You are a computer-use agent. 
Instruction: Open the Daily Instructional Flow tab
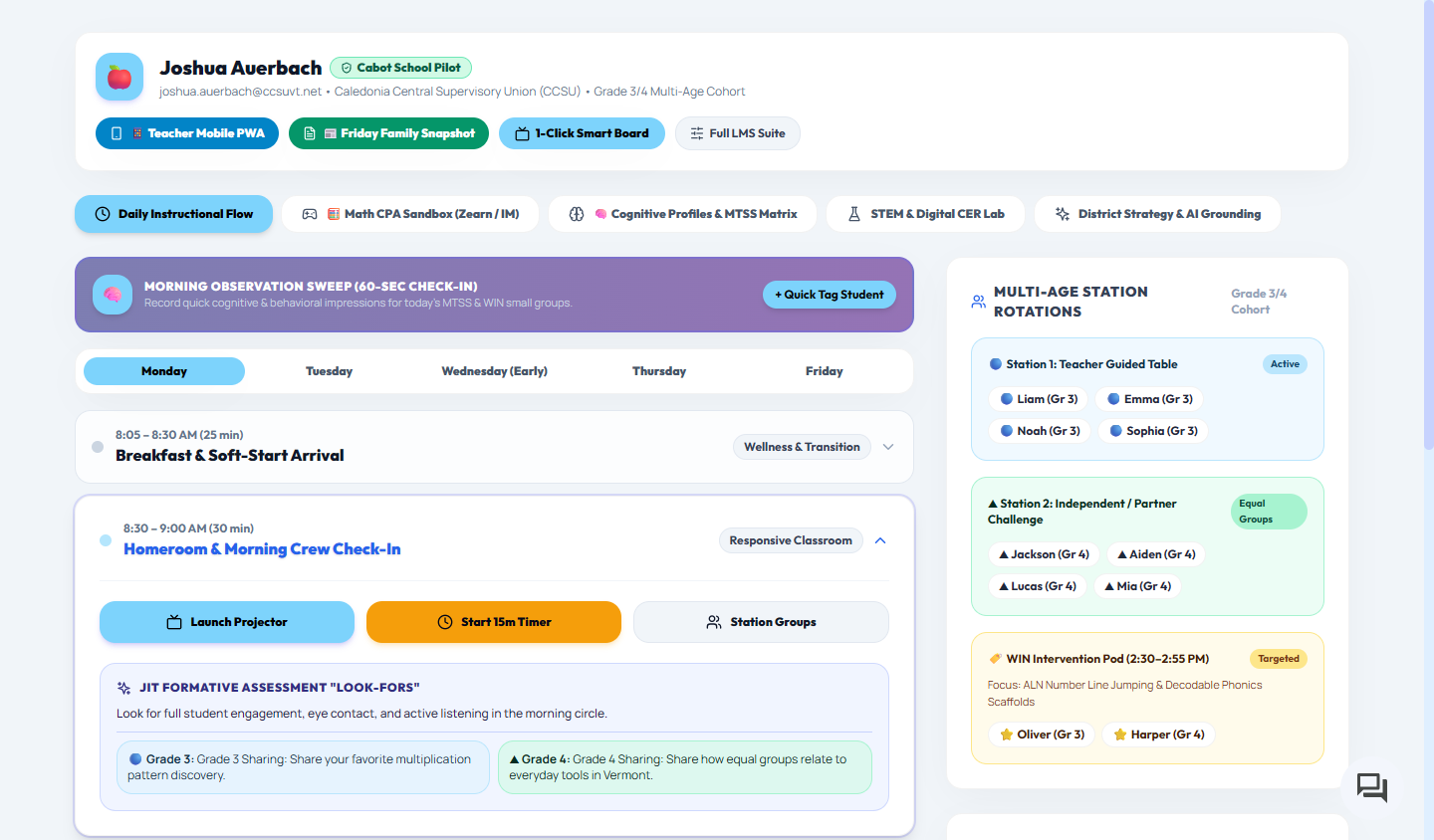(x=174, y=214)
